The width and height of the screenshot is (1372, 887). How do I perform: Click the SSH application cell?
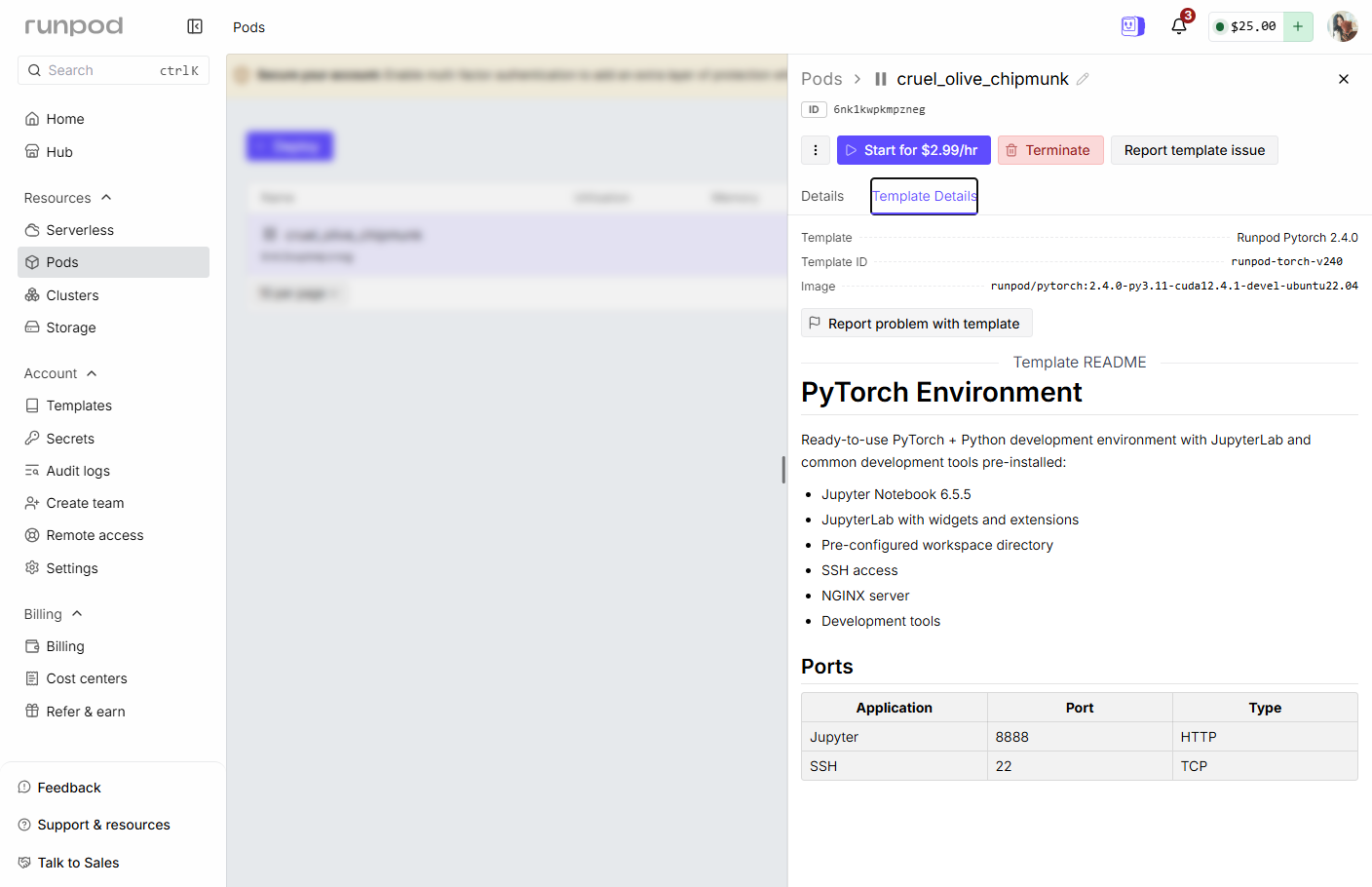[895, 766]
